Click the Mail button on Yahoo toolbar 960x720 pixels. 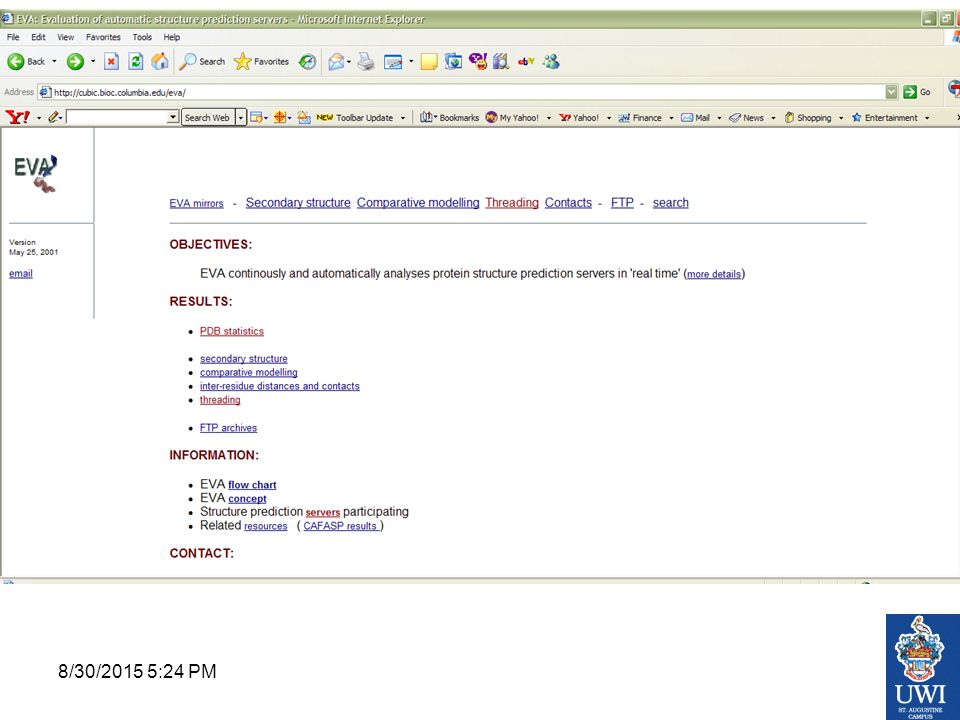pyautogui.click(x=696, y=118)
